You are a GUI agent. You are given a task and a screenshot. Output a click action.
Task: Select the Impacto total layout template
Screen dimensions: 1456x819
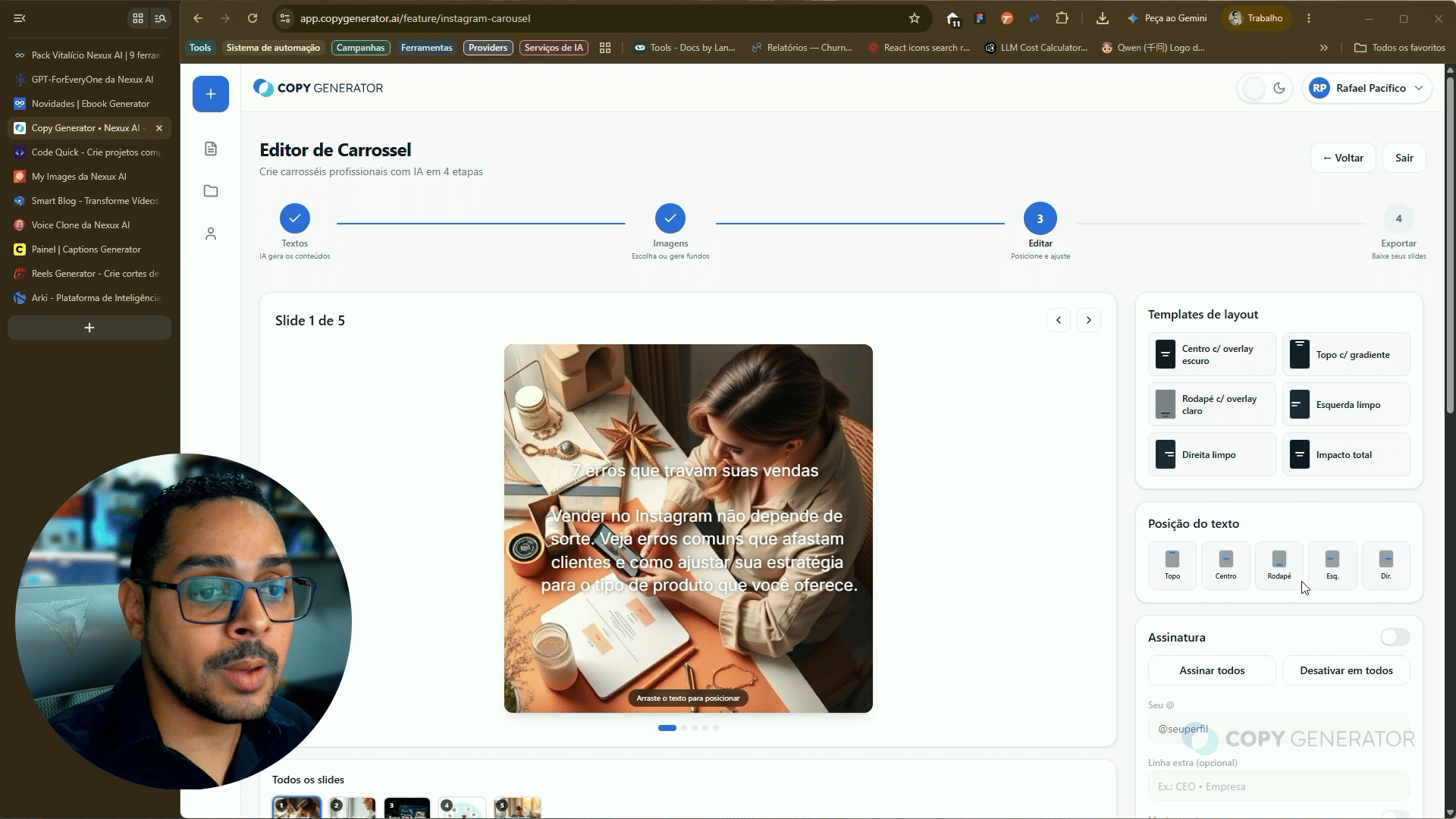click(x=1346, y=455)
